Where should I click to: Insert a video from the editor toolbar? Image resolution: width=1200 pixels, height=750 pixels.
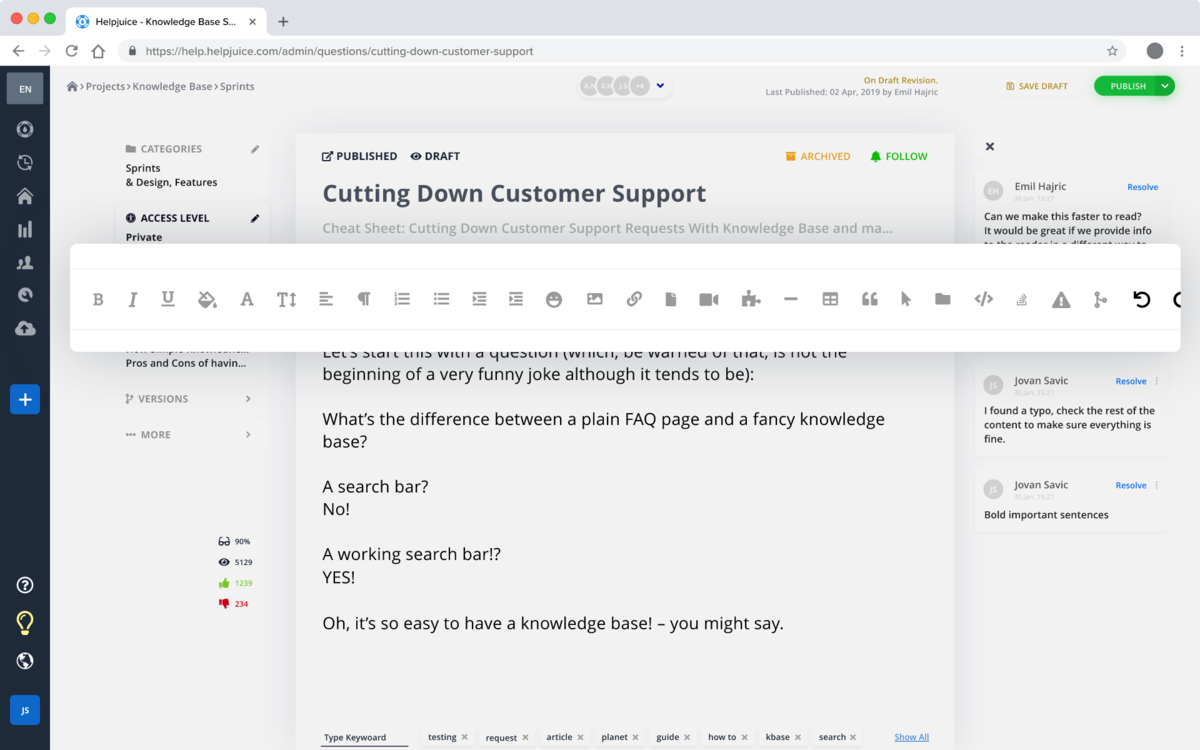pyautogui.click(x=709, y=299)
